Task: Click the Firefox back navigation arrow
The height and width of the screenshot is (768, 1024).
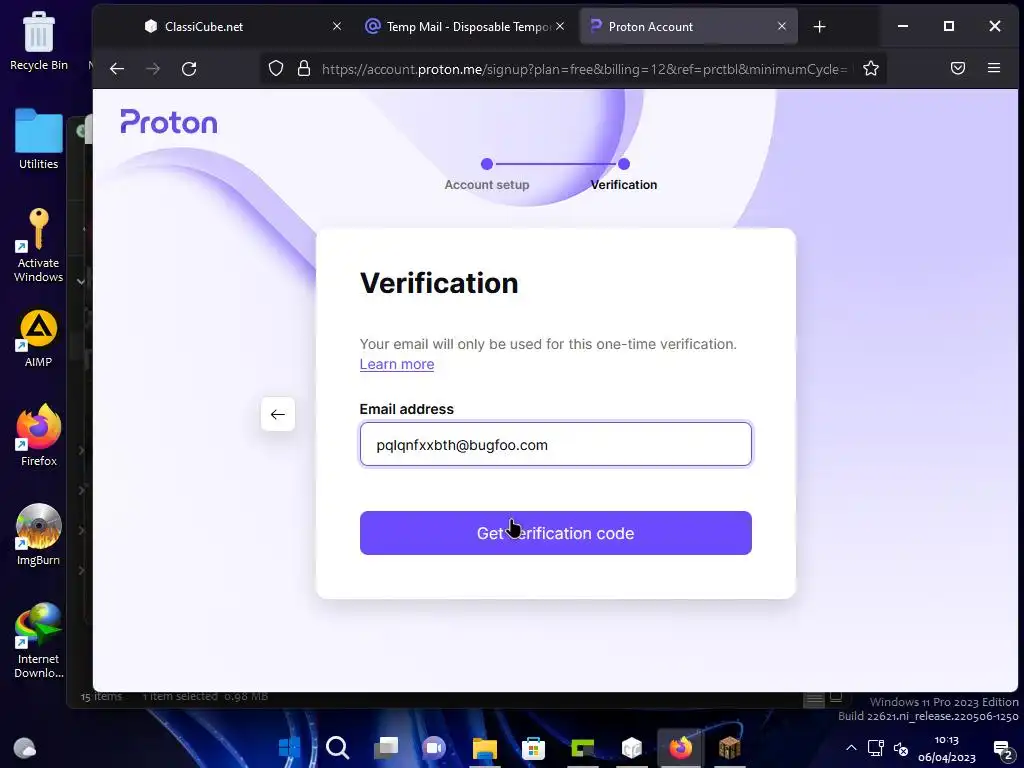Action: [x=117, y=69]
